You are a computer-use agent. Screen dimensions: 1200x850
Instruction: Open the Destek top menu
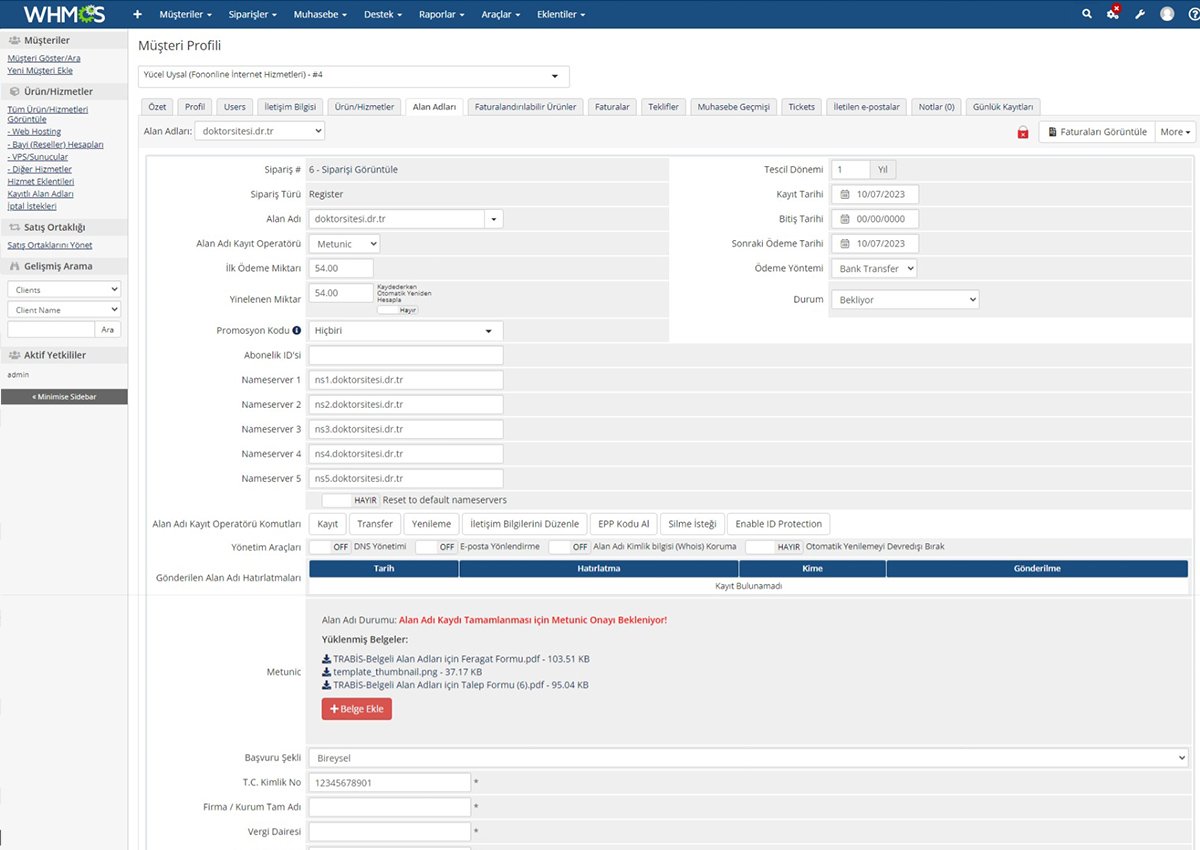pyautogui.click(x=383, y=15)
